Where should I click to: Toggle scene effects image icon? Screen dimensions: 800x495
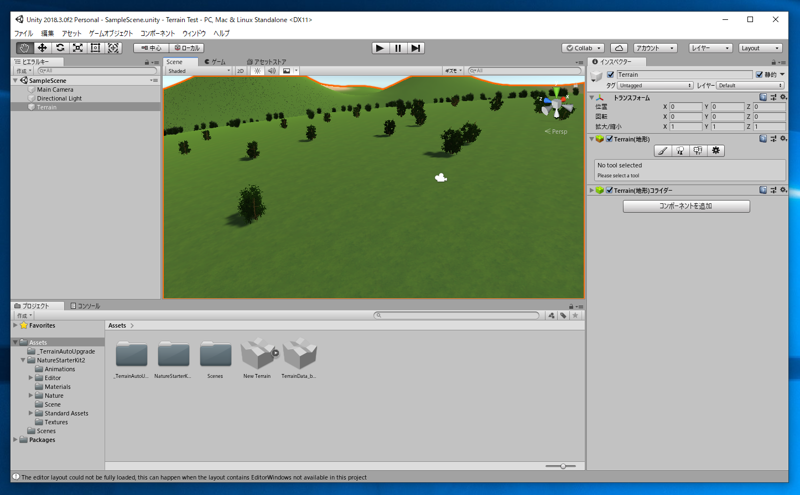[x=287, y=71]
